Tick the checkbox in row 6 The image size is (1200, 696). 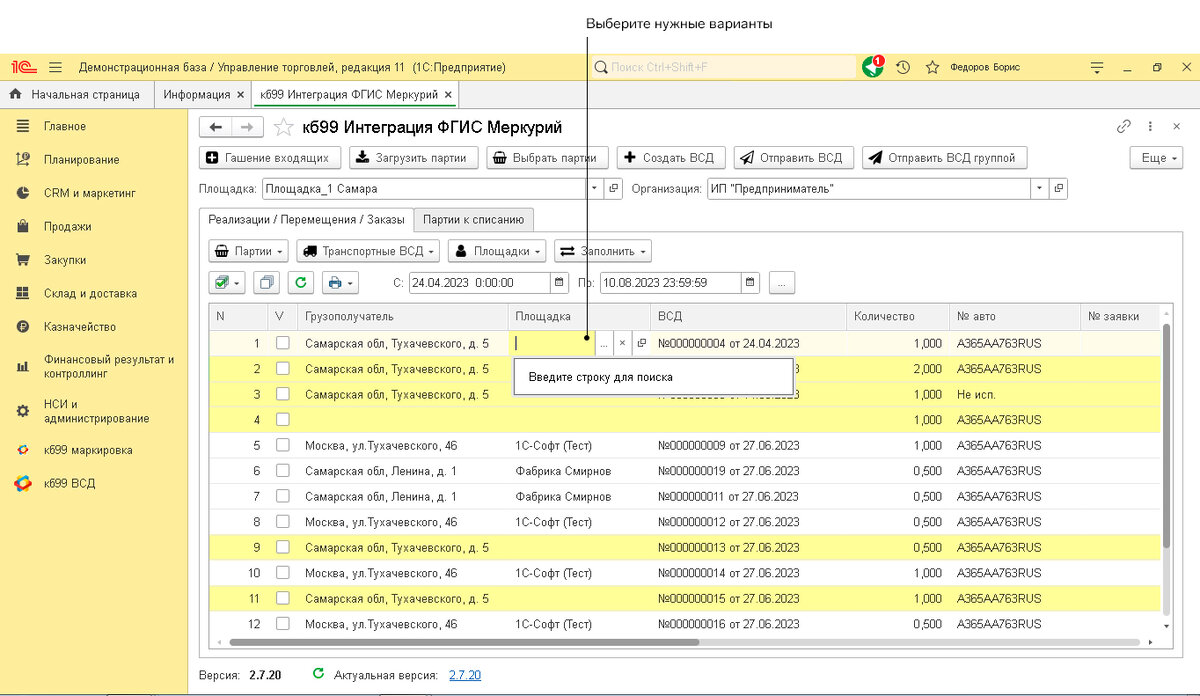[283, 471]
